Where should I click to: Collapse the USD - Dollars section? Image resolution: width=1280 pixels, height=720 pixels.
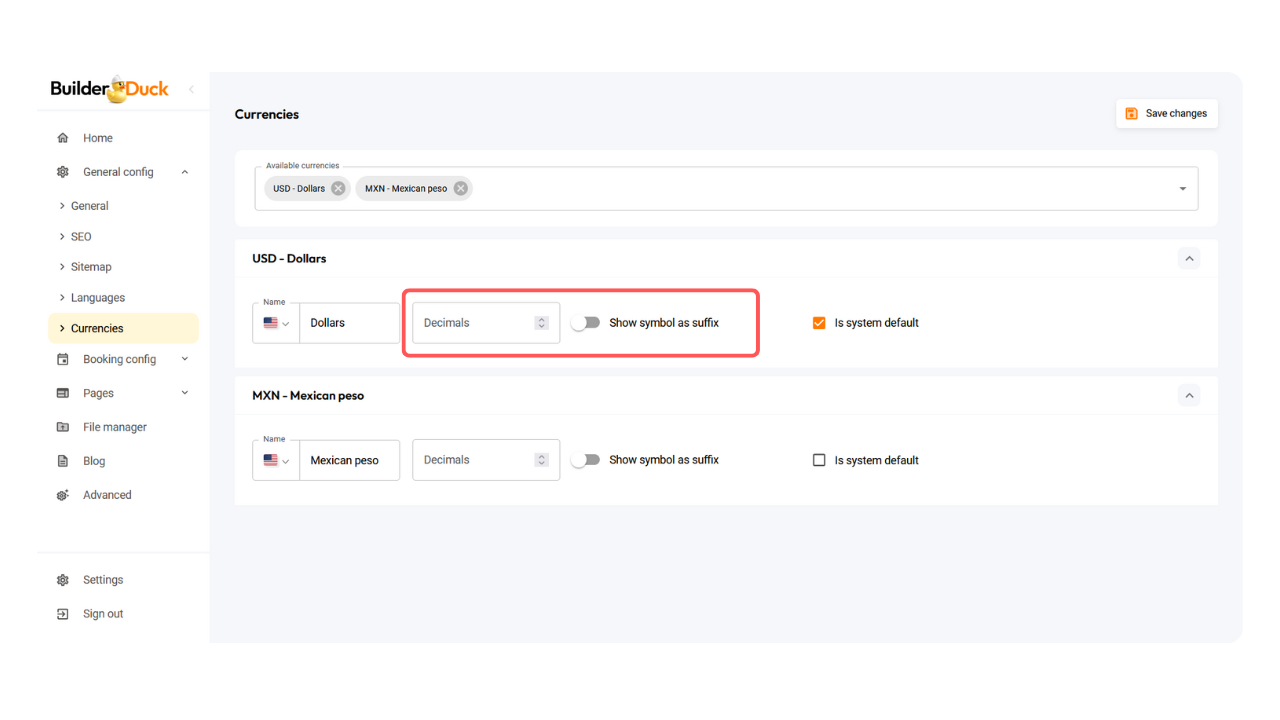click(x=1189, y=259)
